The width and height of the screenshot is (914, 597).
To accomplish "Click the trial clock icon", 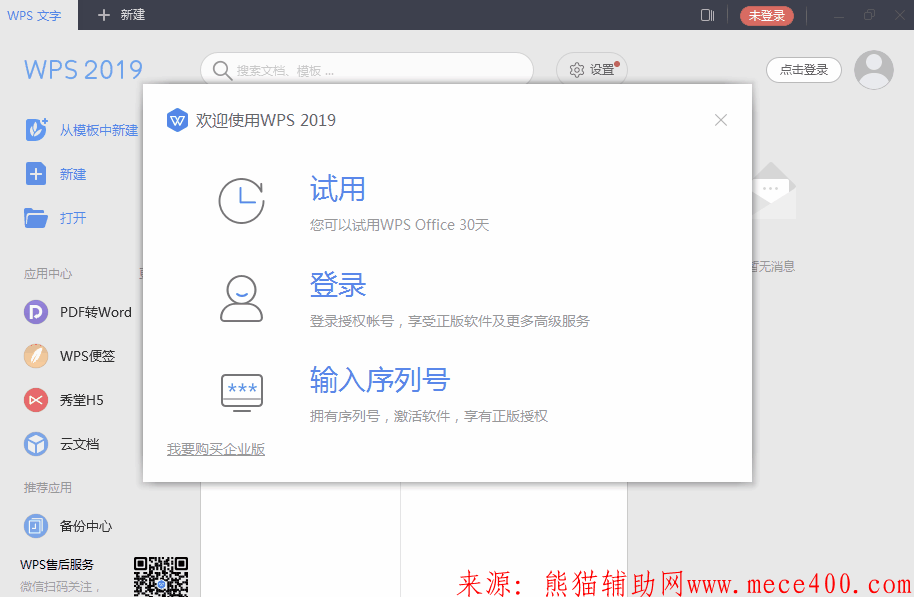I will [241, 201].
